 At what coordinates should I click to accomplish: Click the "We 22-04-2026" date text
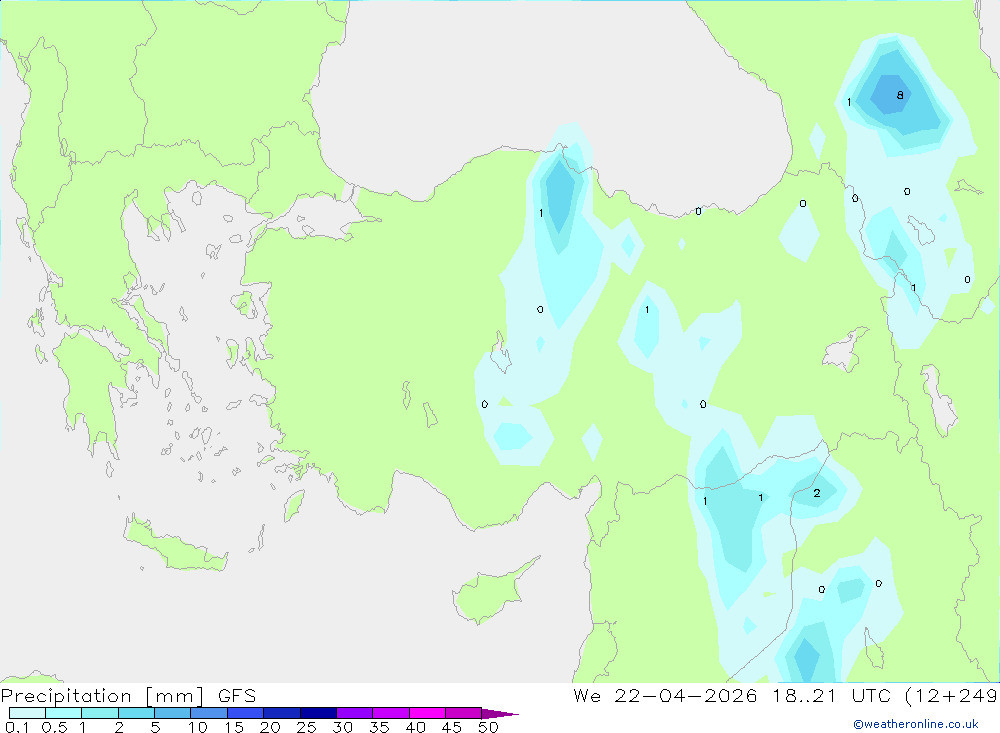665,696
